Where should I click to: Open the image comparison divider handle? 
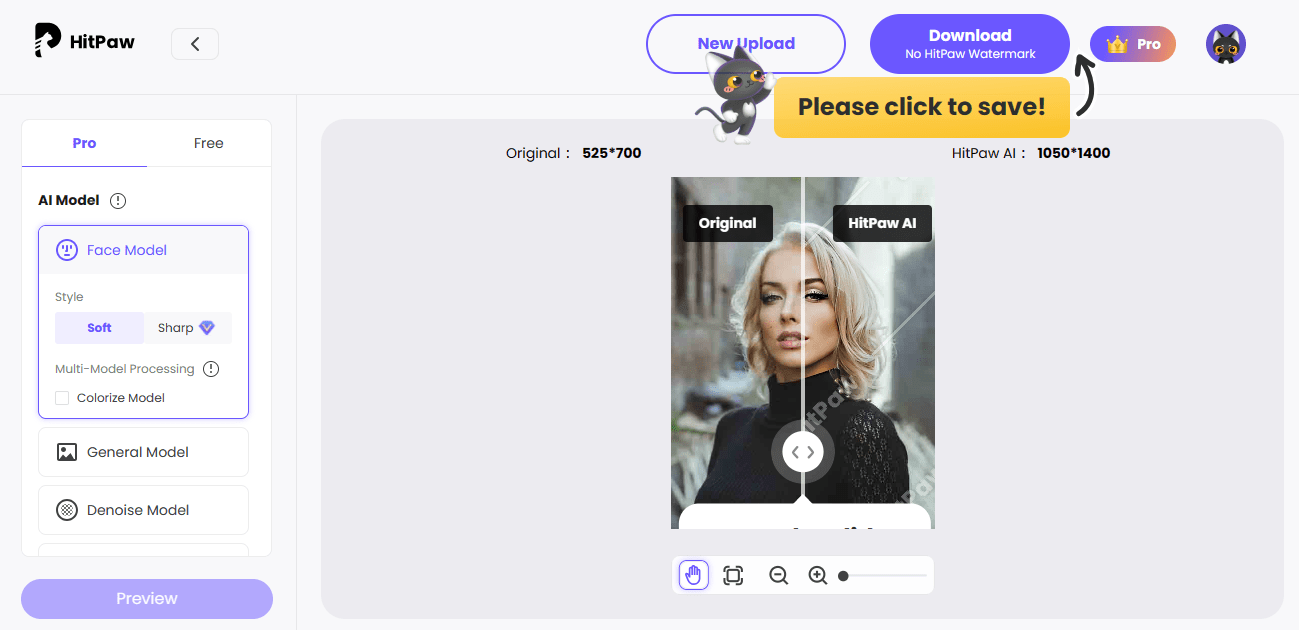click(x=802, y=451)
